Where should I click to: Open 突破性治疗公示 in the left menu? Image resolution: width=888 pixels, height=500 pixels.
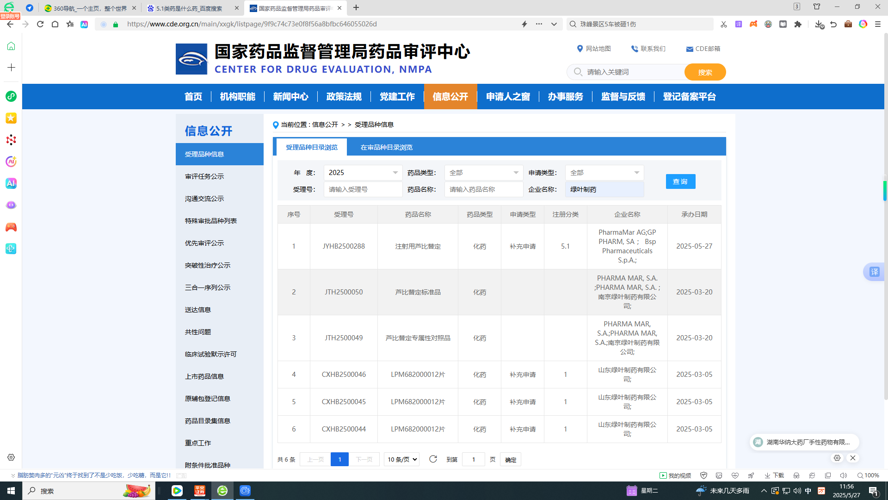[220, 265]
